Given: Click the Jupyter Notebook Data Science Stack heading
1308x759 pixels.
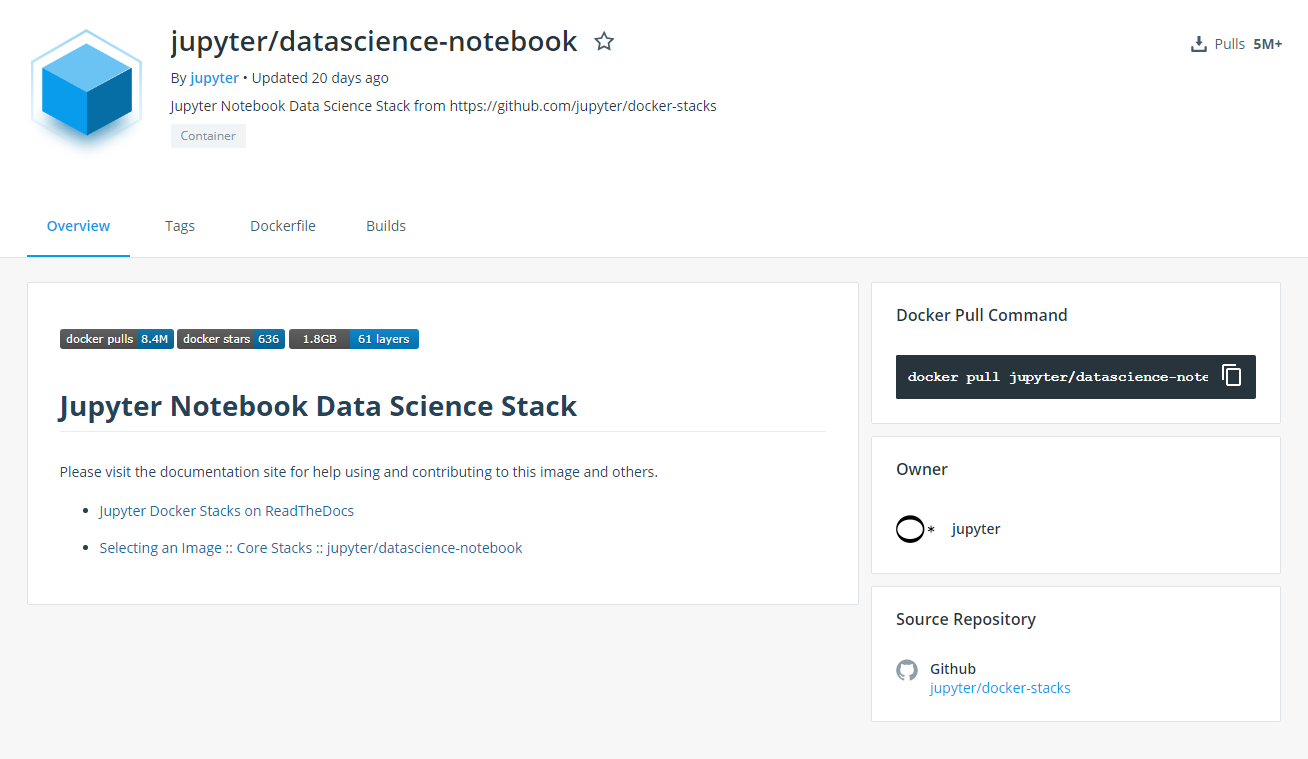Looking at the screenshot, I should click(318, 406).
